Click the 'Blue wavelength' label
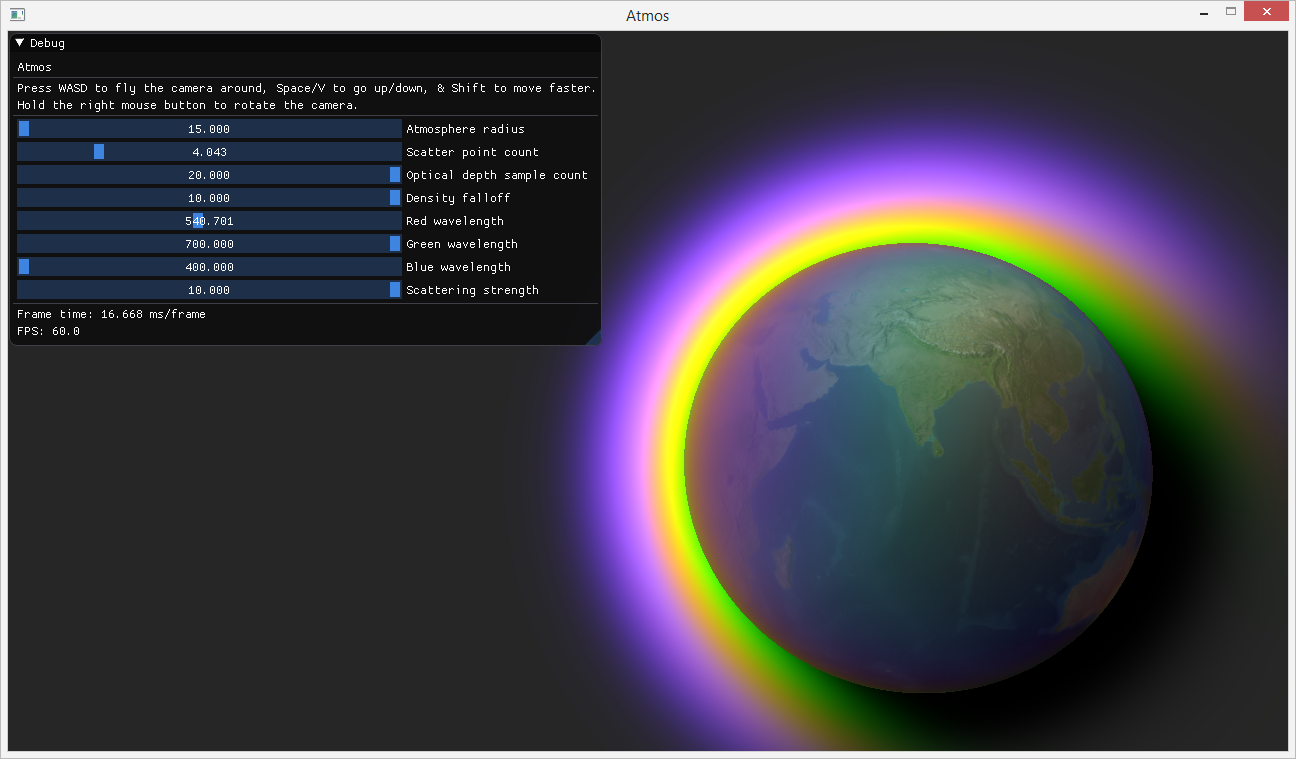 point(458,267)
